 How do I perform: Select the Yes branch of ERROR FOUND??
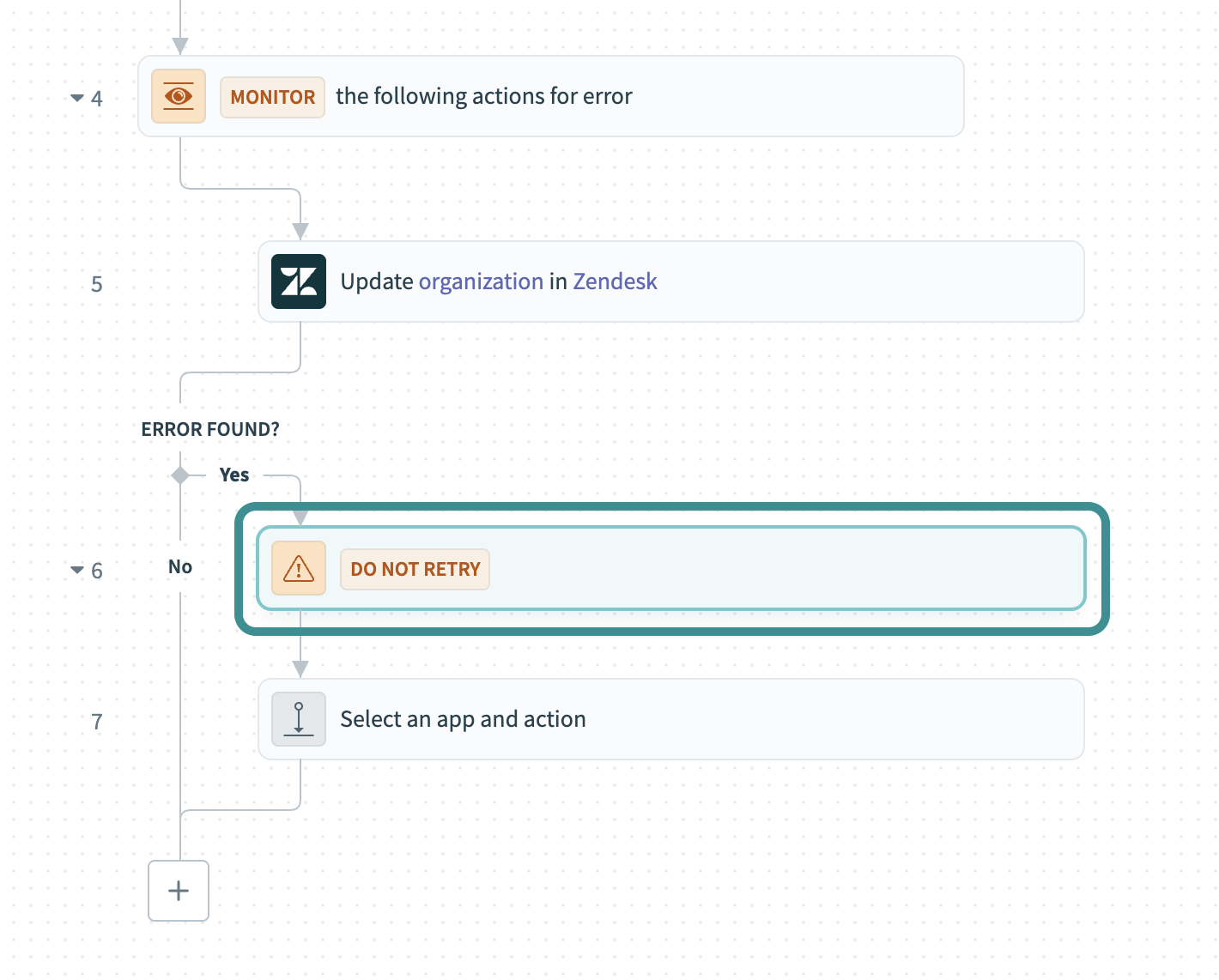[x=233, y=475]
